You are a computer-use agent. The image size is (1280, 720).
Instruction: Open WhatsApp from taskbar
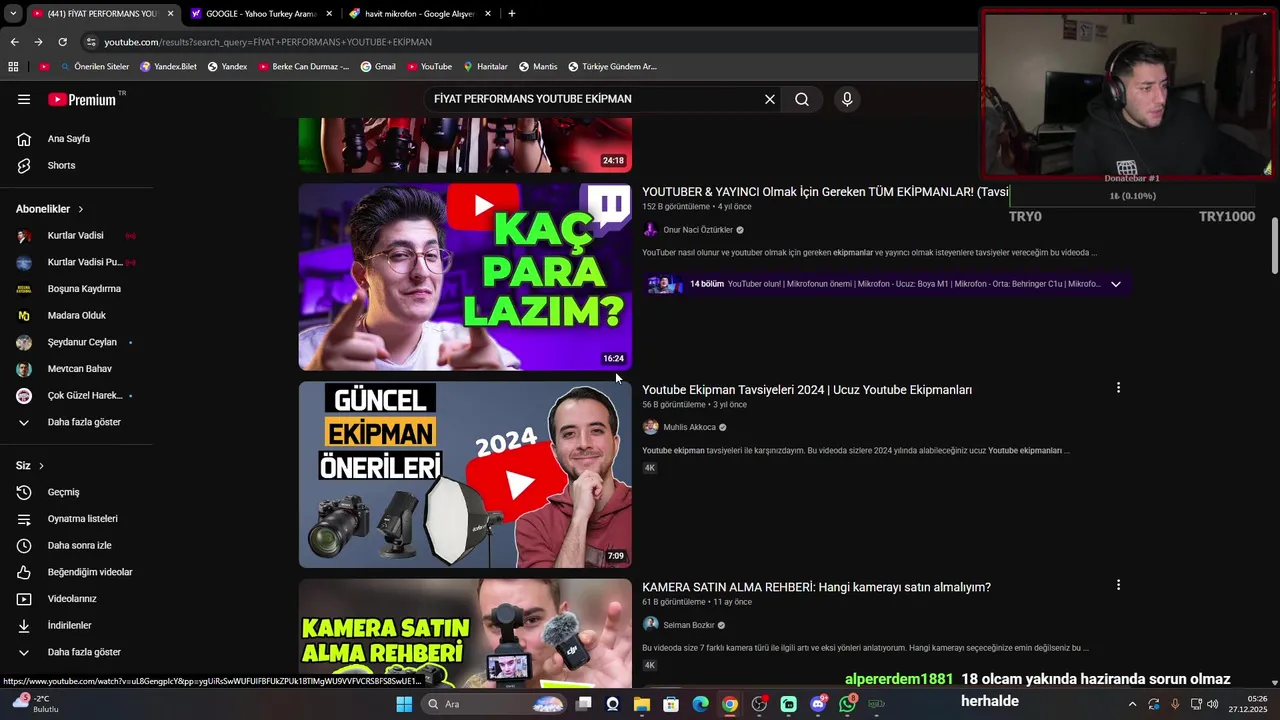pos(847,704)
